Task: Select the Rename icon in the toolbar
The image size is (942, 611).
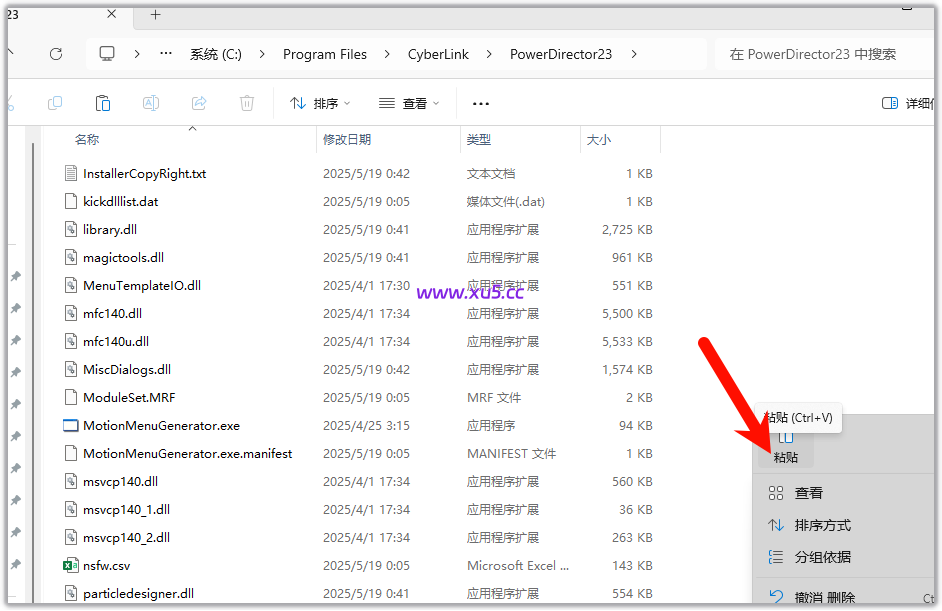Action: (x=151, y=103)
